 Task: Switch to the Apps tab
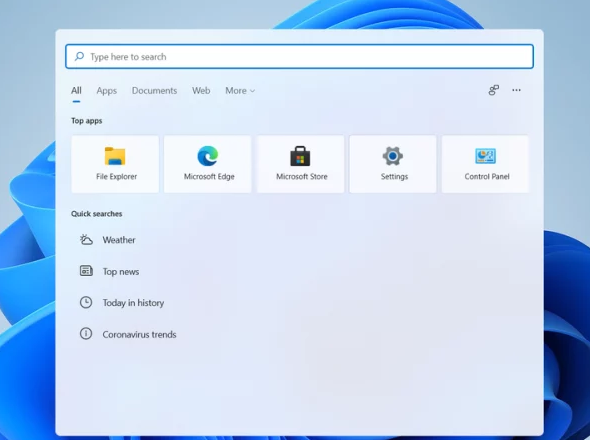click(106, 90)
